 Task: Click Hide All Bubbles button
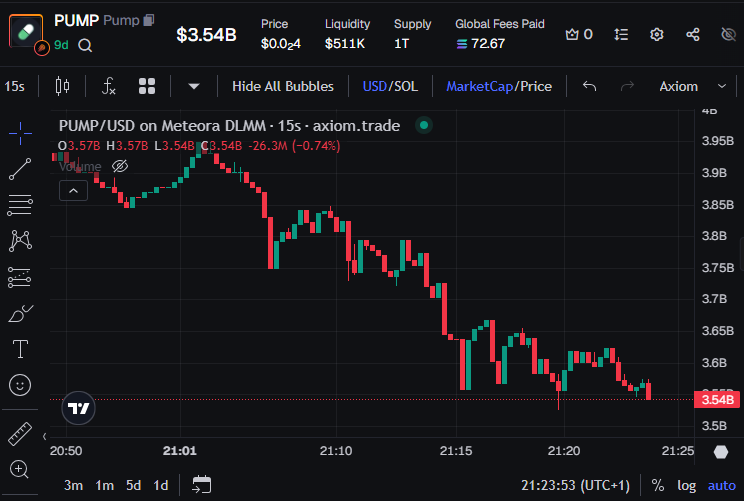pyautogui.click(x=283, y=86)
